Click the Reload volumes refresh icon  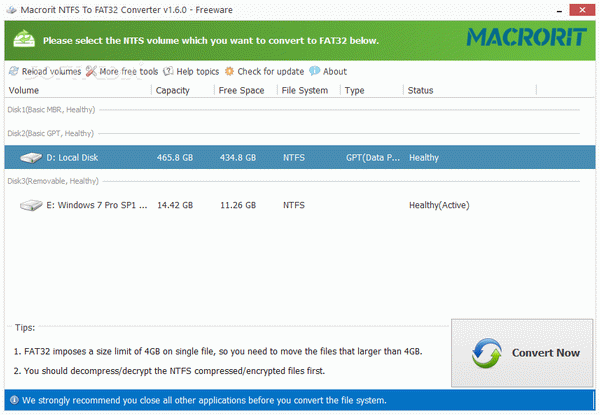(13, 71)
